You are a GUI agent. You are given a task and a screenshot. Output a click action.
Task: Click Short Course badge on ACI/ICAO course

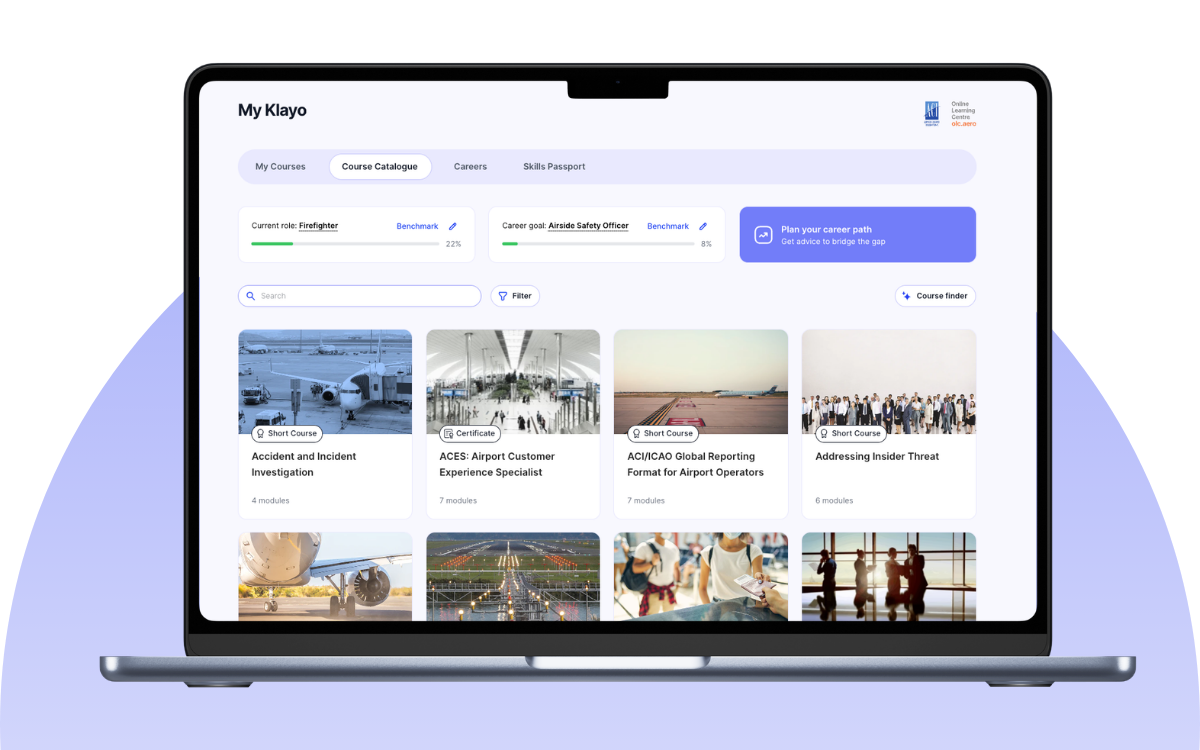tap(663, 434)
